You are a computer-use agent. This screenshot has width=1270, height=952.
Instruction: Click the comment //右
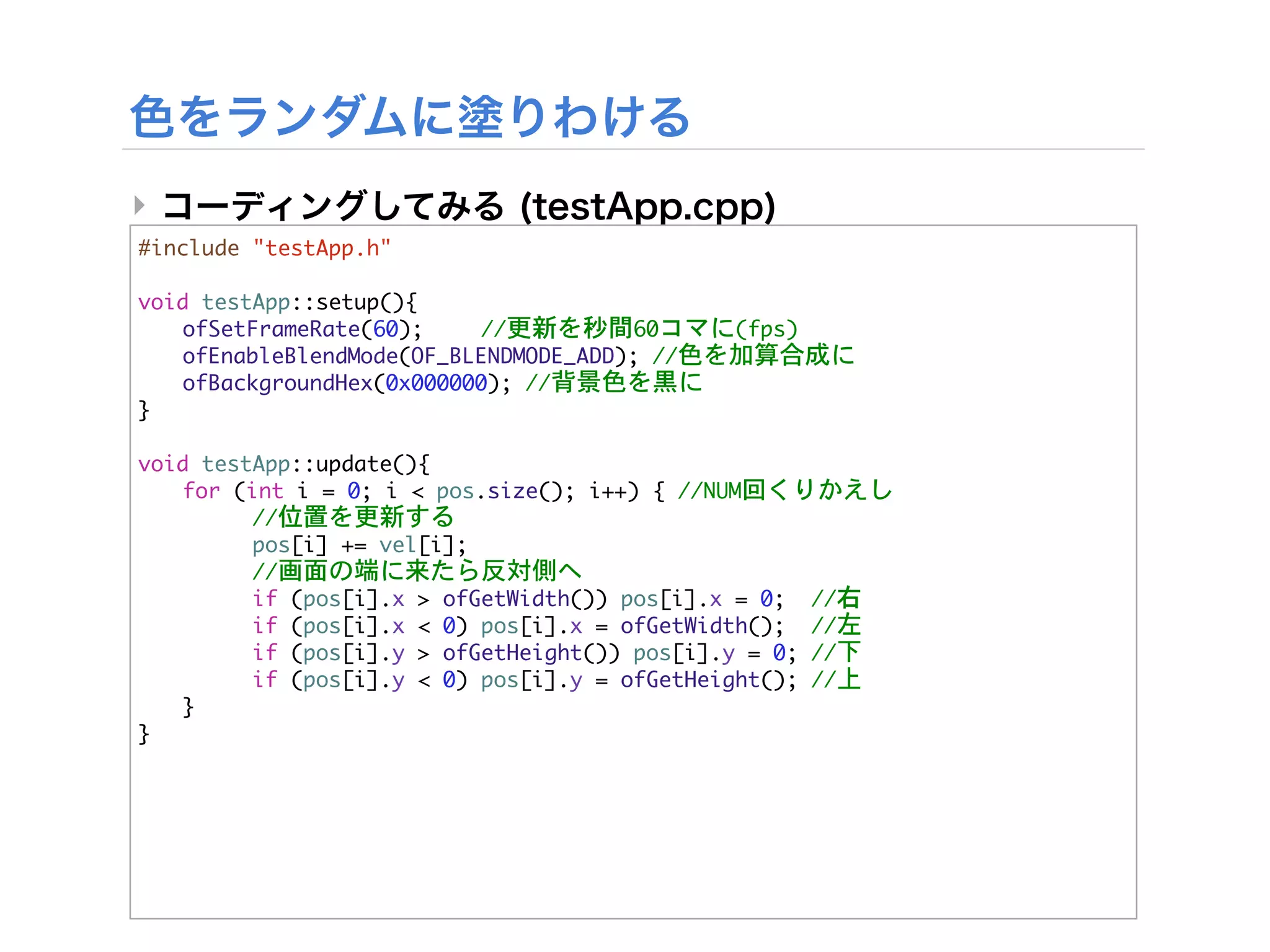[836, 598]
